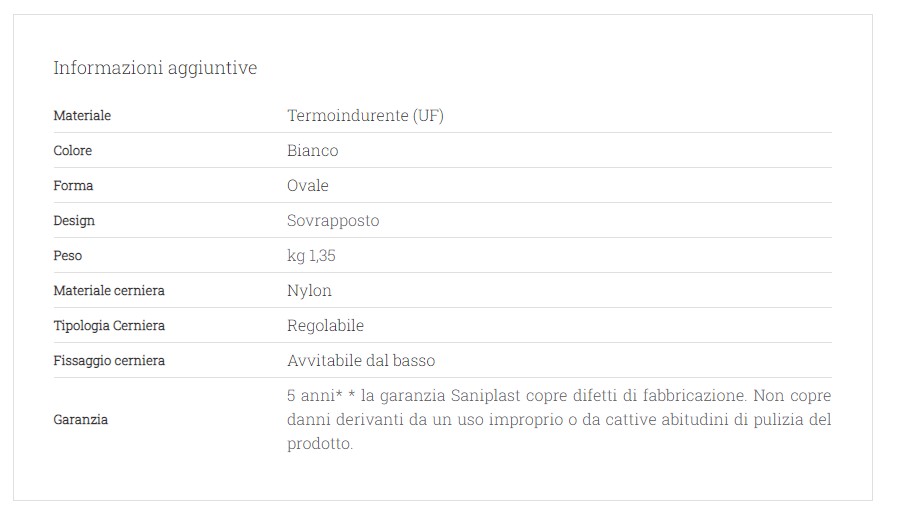This screenshot has height=515, width=897.
Task: Click the Sovrapposto value
Action: tap(333, 221)
